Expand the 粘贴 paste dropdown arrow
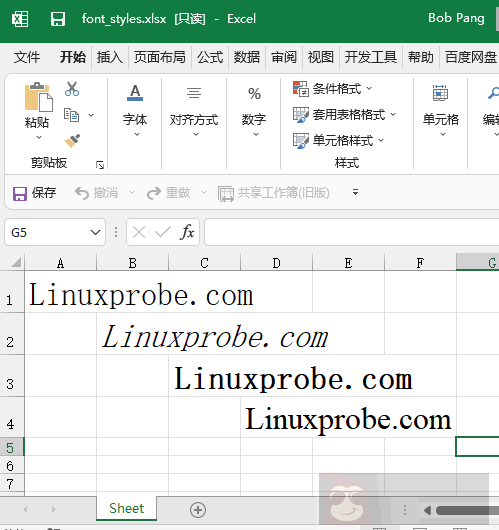The image size is (499, 530). (x=39, y=137)
